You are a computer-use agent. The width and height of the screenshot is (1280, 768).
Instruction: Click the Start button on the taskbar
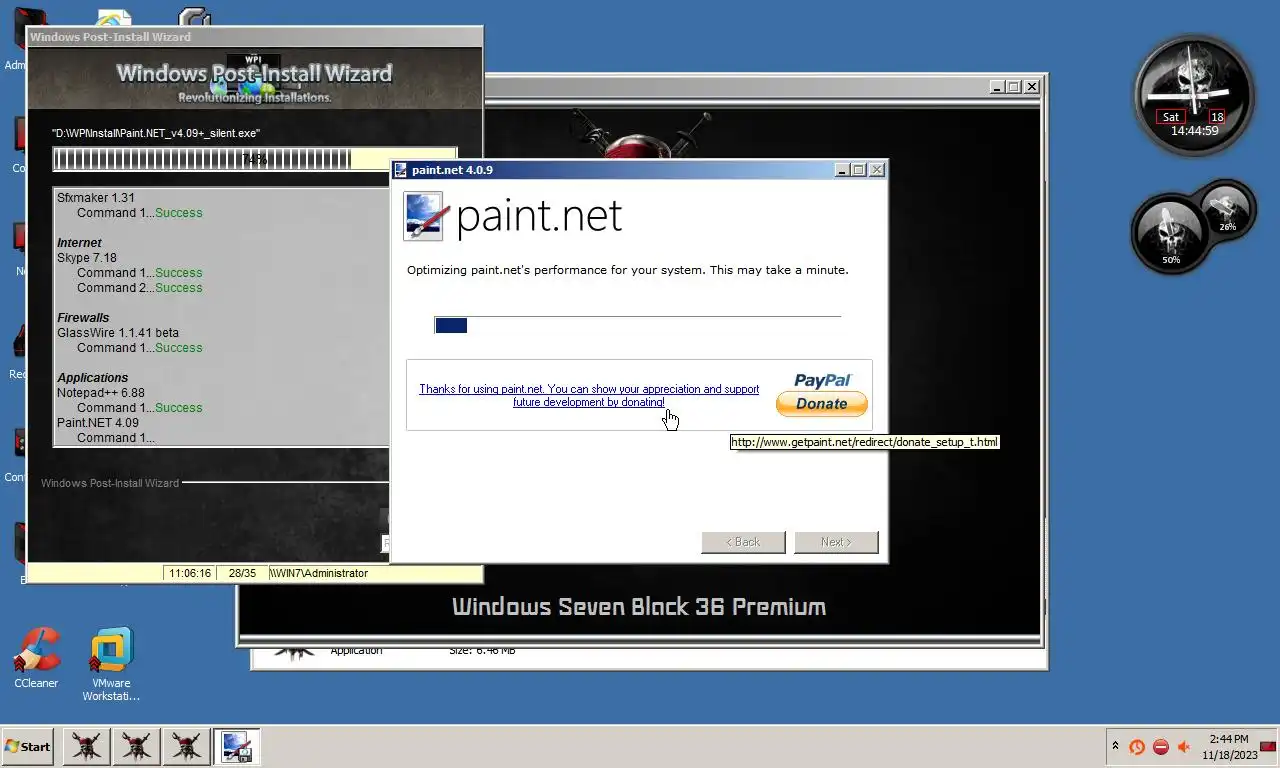(27, 746)
